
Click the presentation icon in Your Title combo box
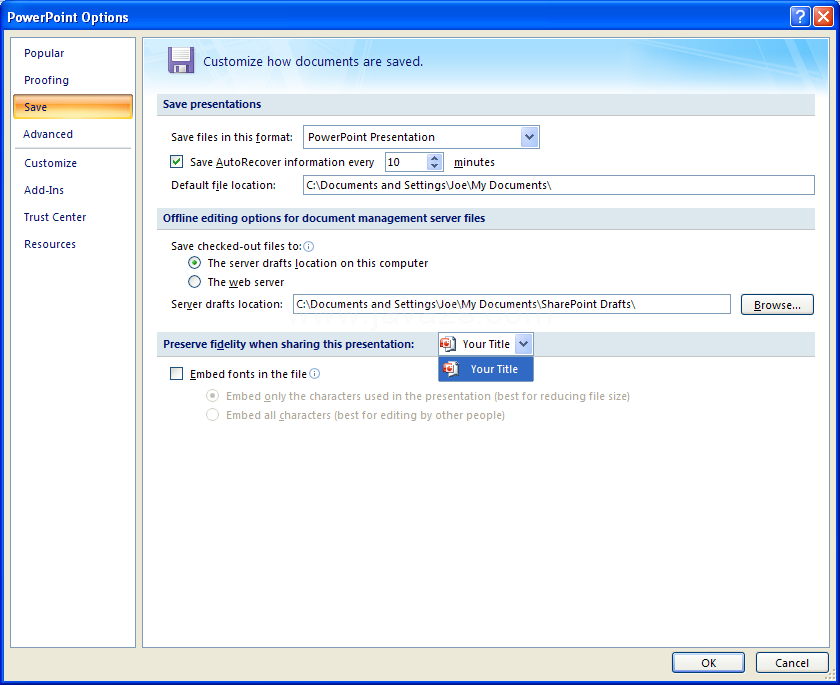click(448, 344)
